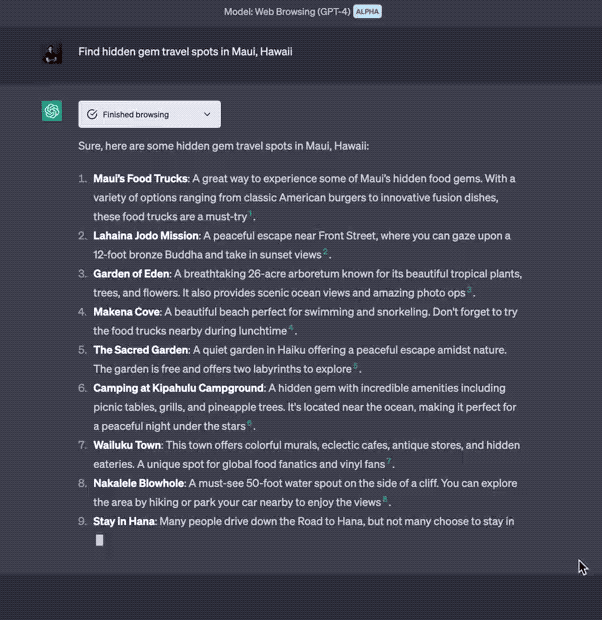
Task: Open citation 1 after Maui's Food Trucks
Action: 252,215
